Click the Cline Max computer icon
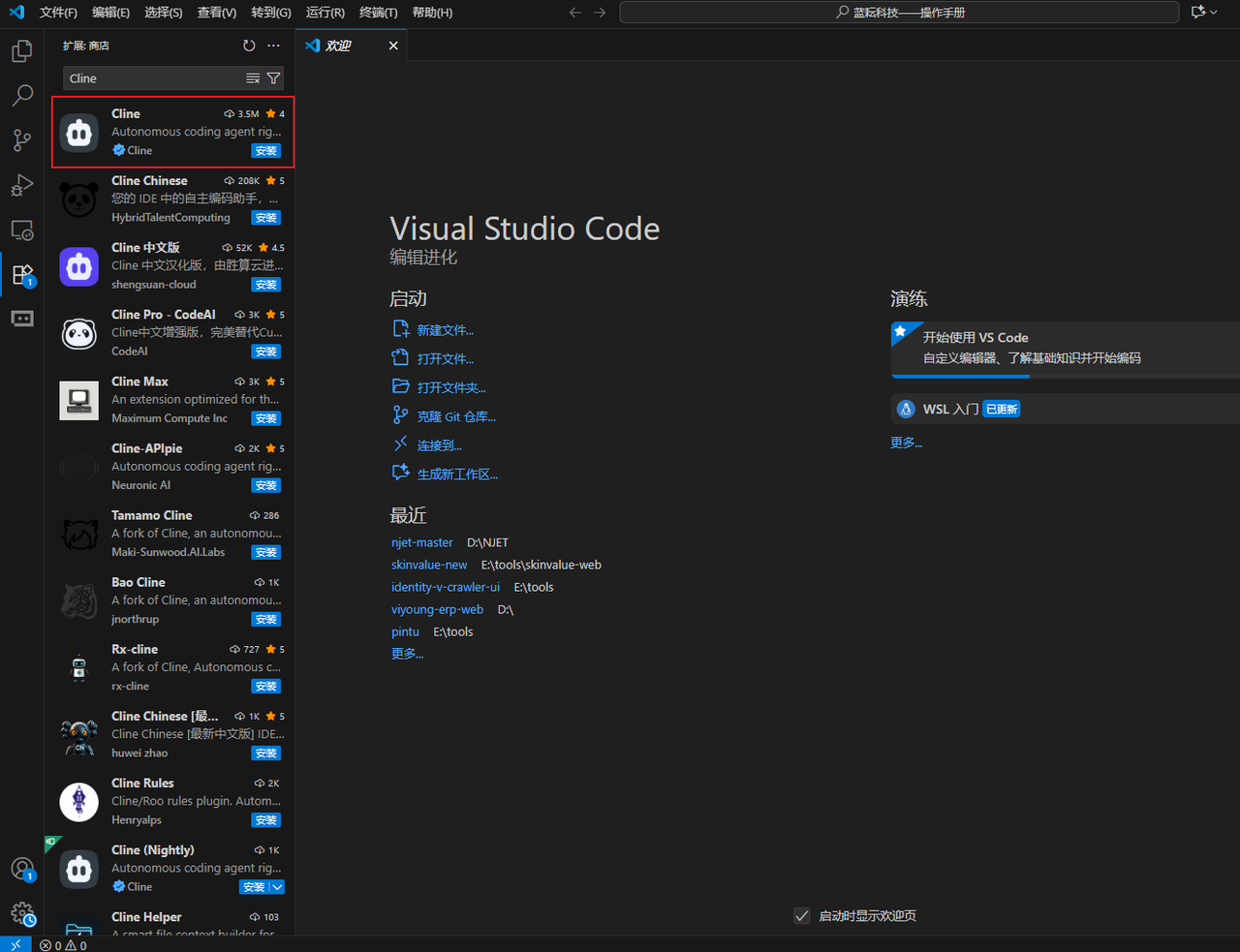The height and width of the screenshot is (952, 1240). tap(79, 400)
